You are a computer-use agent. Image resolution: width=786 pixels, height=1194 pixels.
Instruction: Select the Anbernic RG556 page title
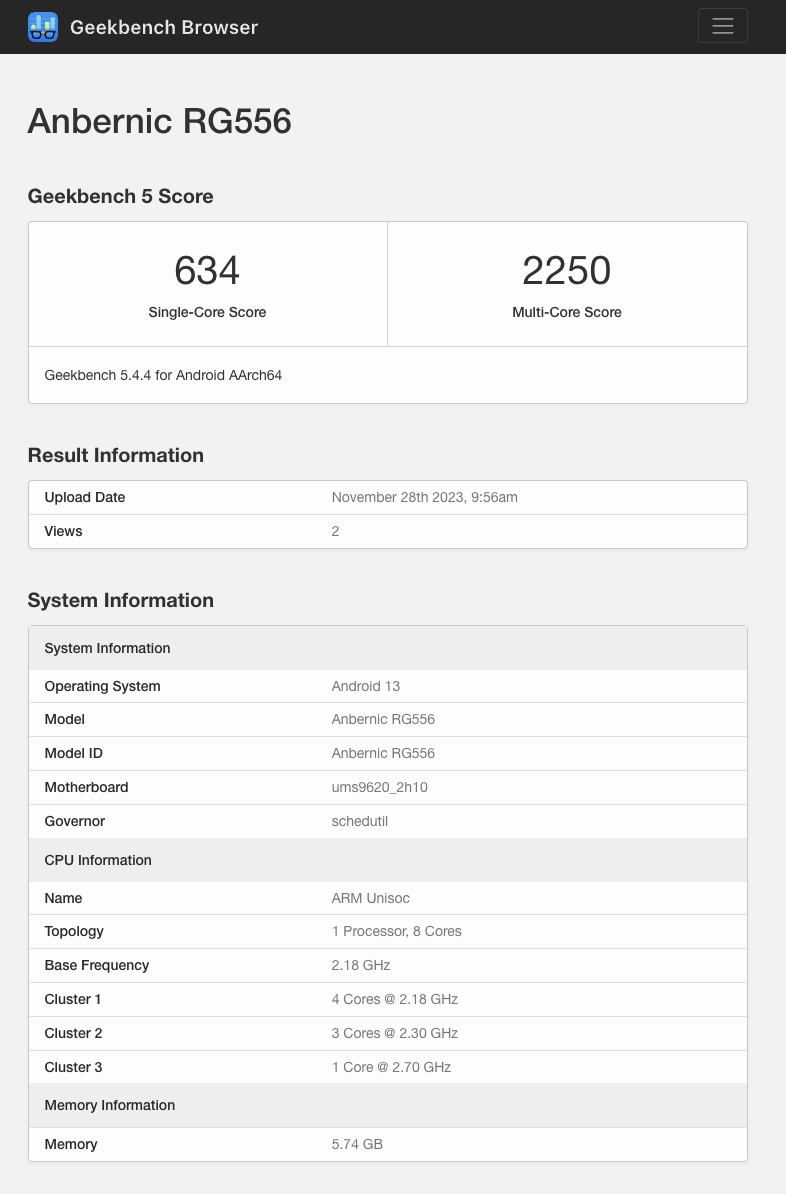[x=159, y=121]
